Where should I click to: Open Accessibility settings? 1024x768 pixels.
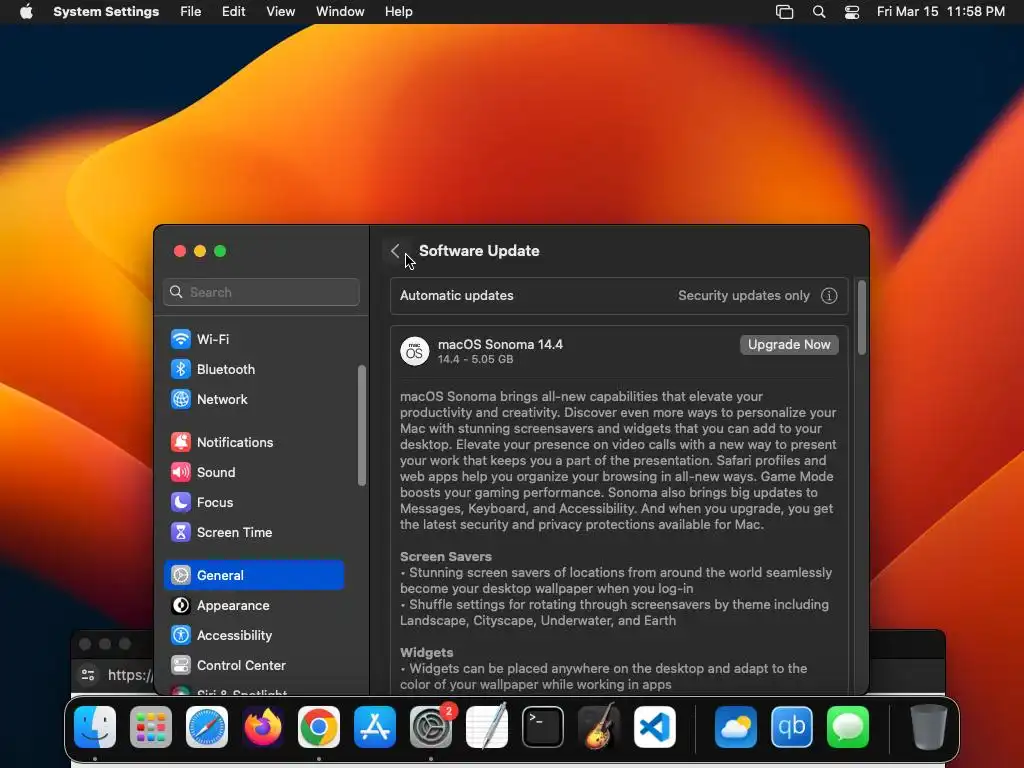tap(253, 635)
